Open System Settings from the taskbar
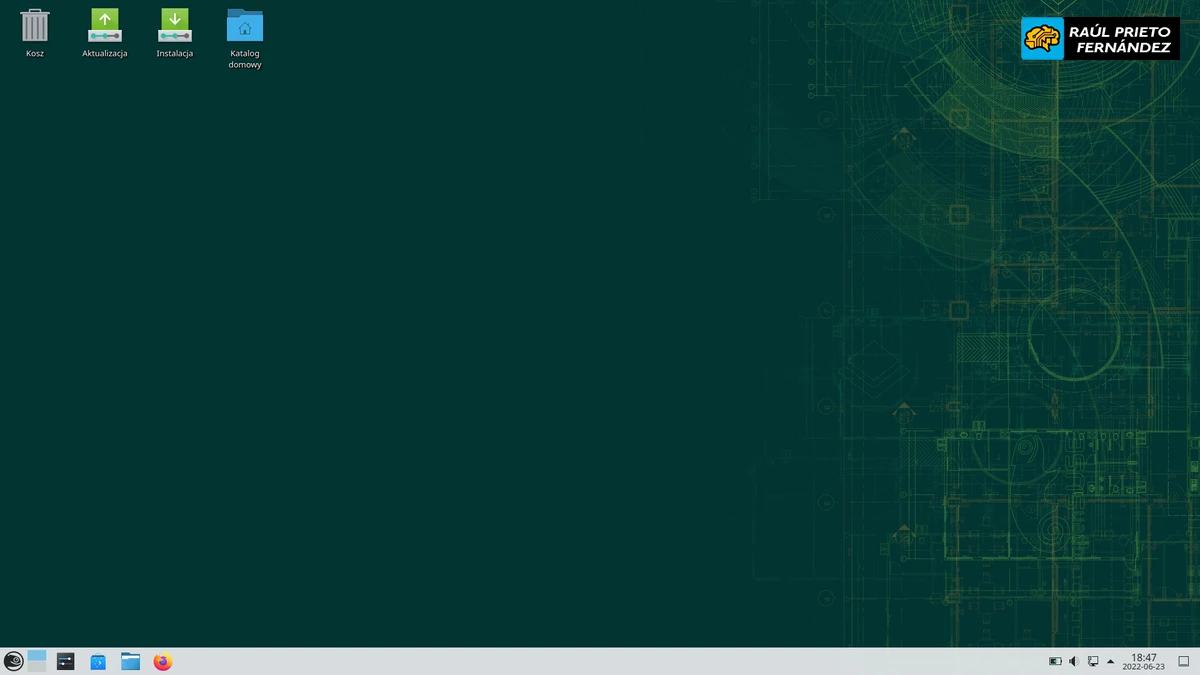This screenshot has height=675, width=1200. 65,661
